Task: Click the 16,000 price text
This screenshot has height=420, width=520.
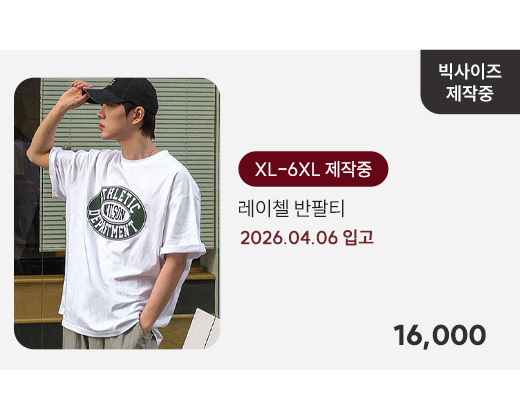Action: (440, 335)
